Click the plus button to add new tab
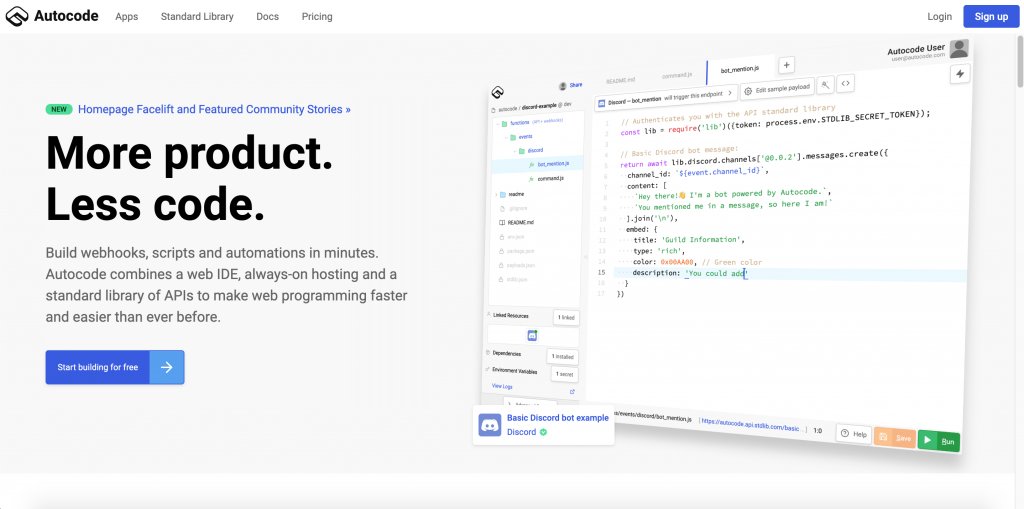The width and height of the screenshot is (1024, 509). pos(786,65)
